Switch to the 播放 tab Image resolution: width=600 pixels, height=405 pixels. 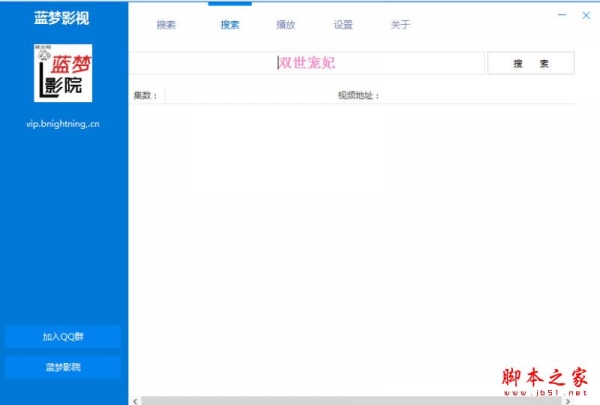[286, 25]
